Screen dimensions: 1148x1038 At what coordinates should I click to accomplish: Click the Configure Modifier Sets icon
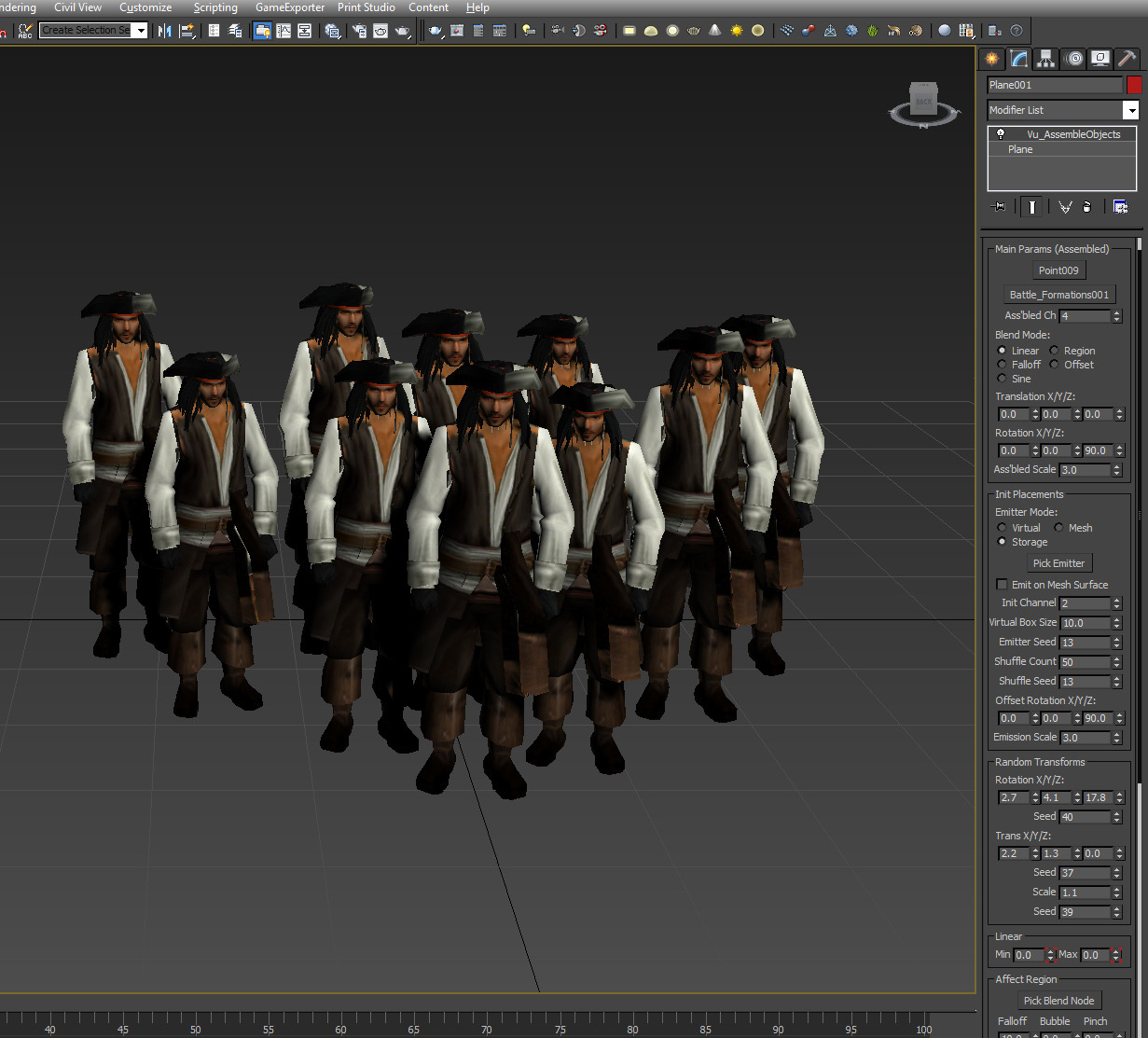tap(1120, 207)
